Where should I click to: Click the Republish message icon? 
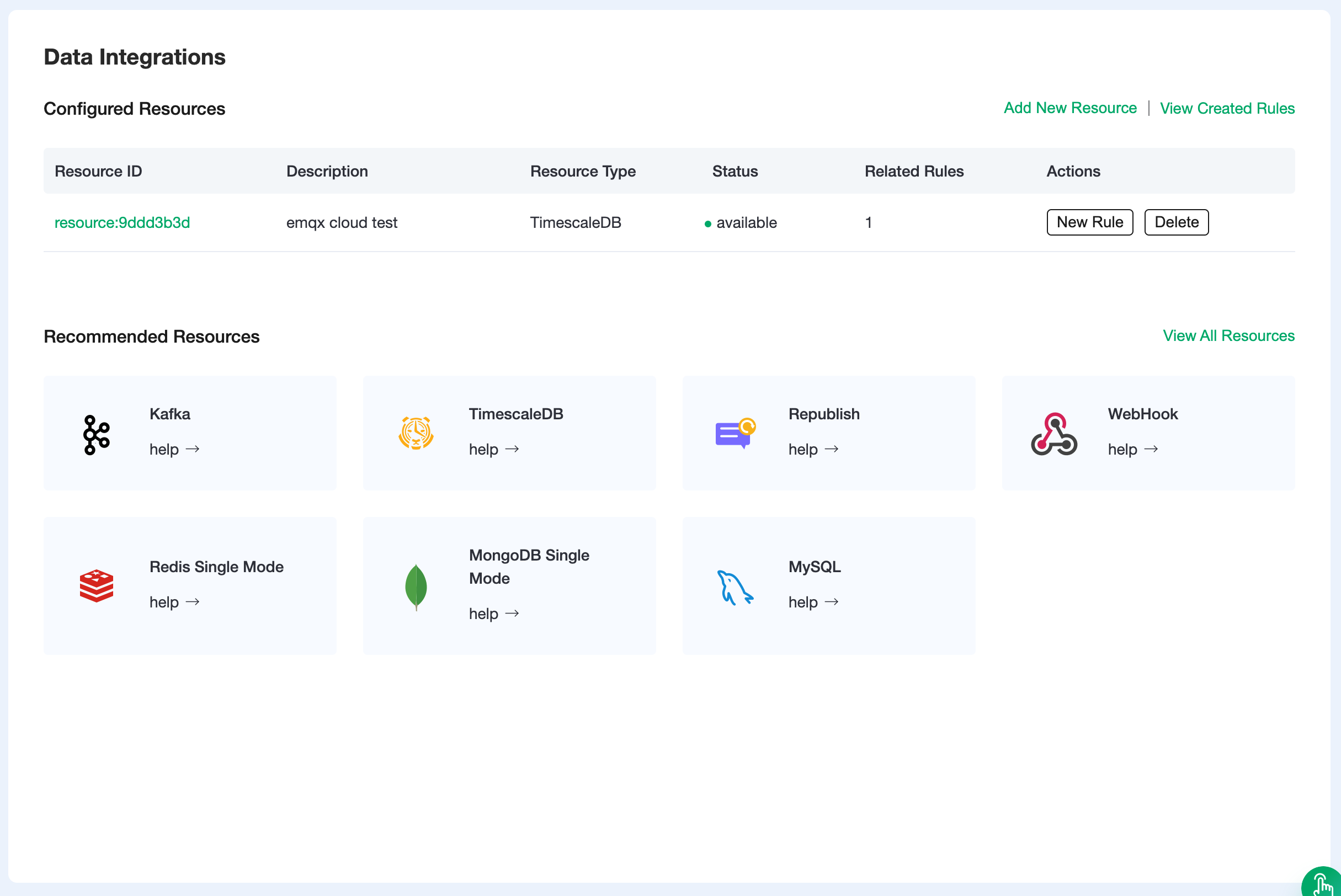tap(735, 433)
